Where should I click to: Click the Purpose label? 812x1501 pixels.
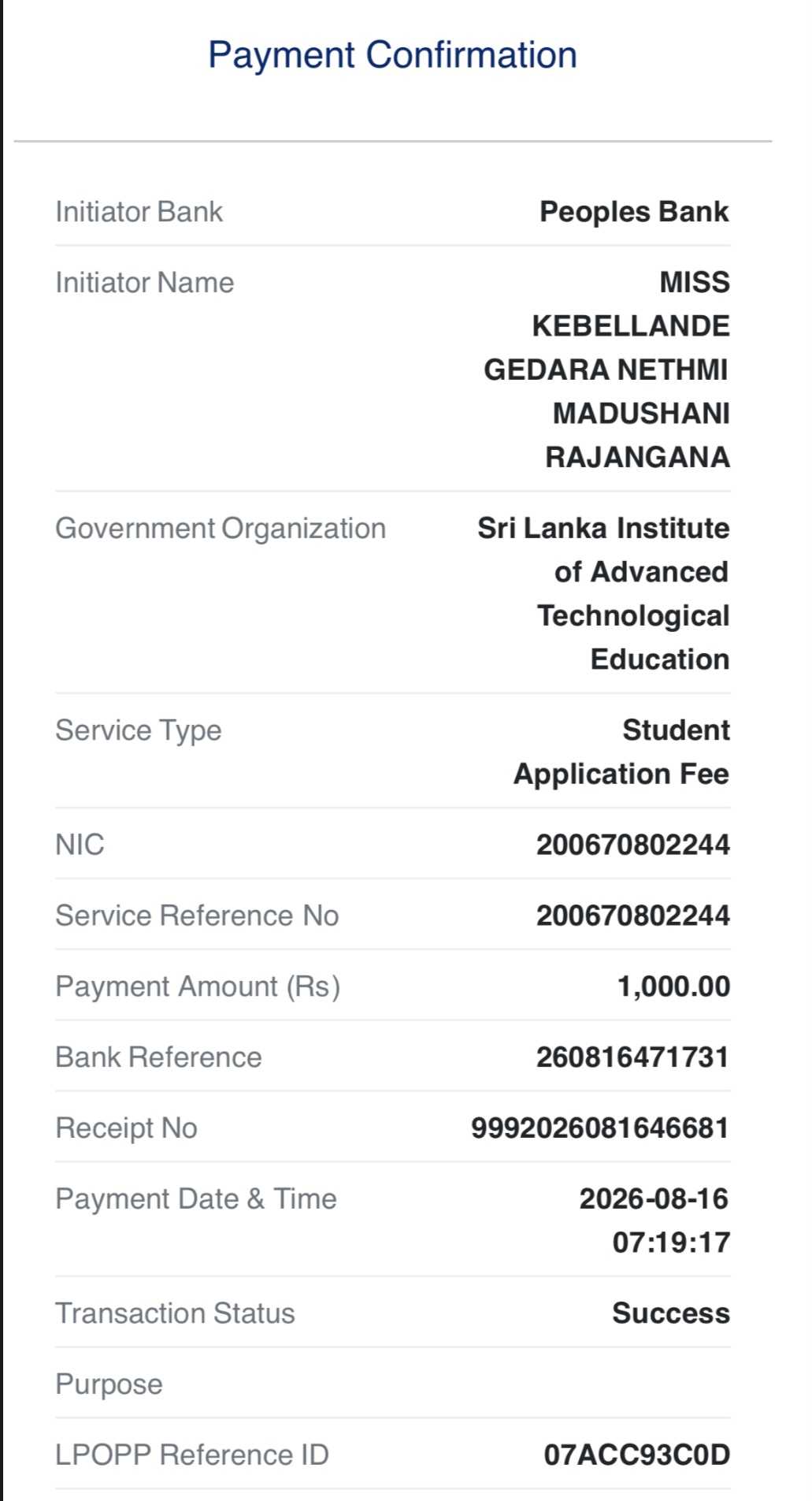(x=109, y=1384)
